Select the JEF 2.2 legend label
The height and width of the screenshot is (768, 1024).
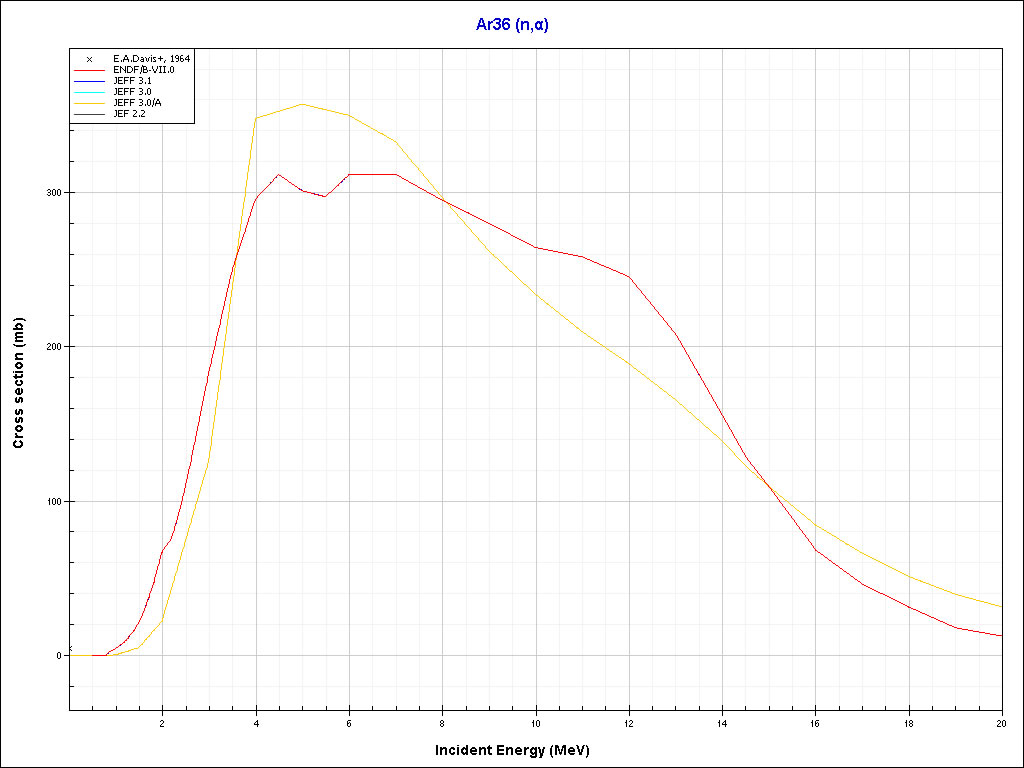[x=129, y=114]
